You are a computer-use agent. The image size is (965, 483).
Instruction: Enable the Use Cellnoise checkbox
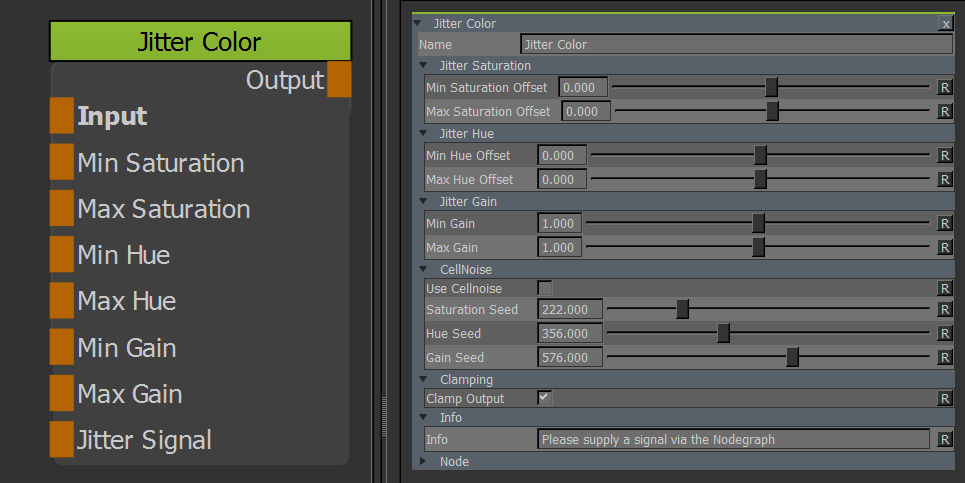tap(545, 289)
